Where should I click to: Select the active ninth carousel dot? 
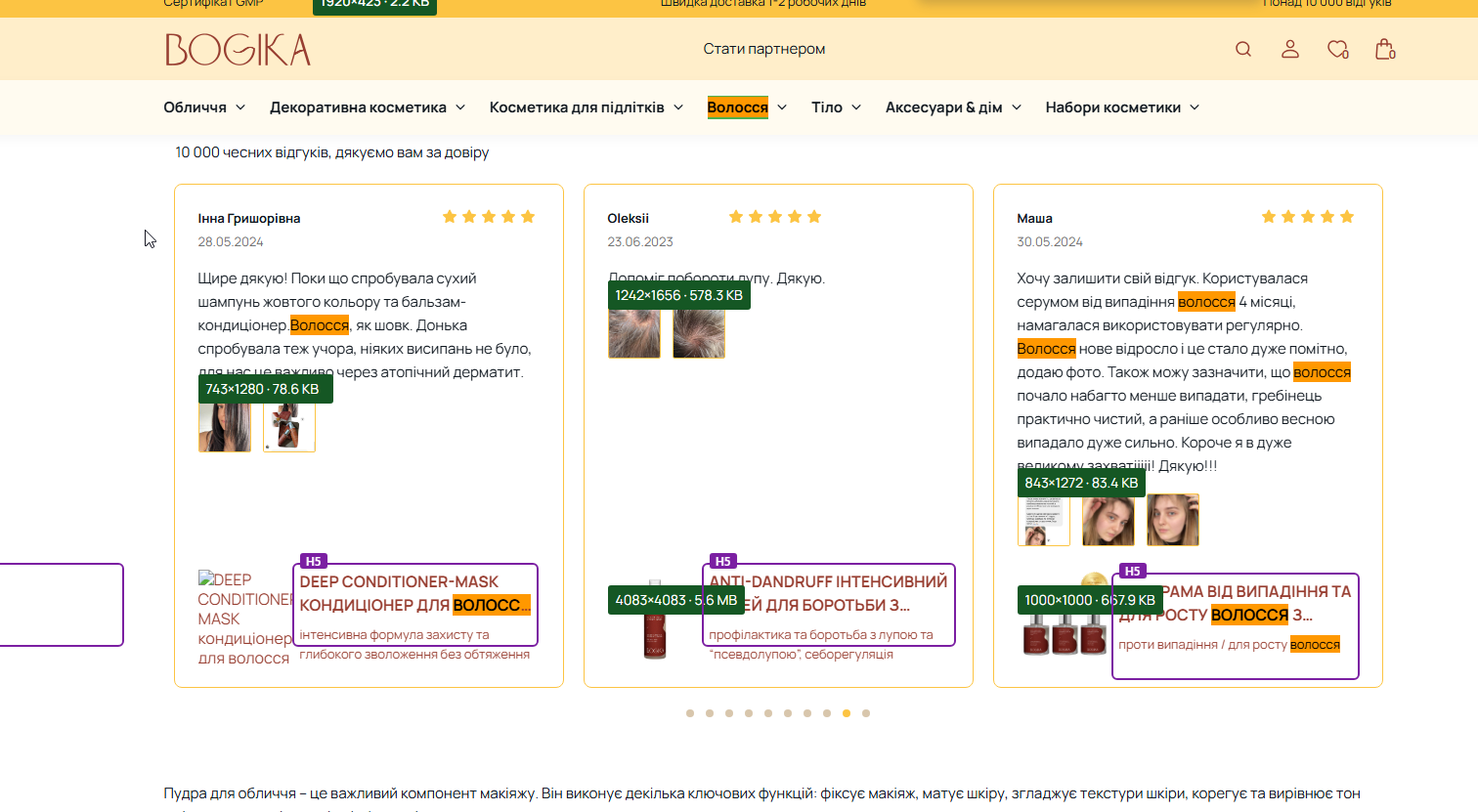click(847, 713)
